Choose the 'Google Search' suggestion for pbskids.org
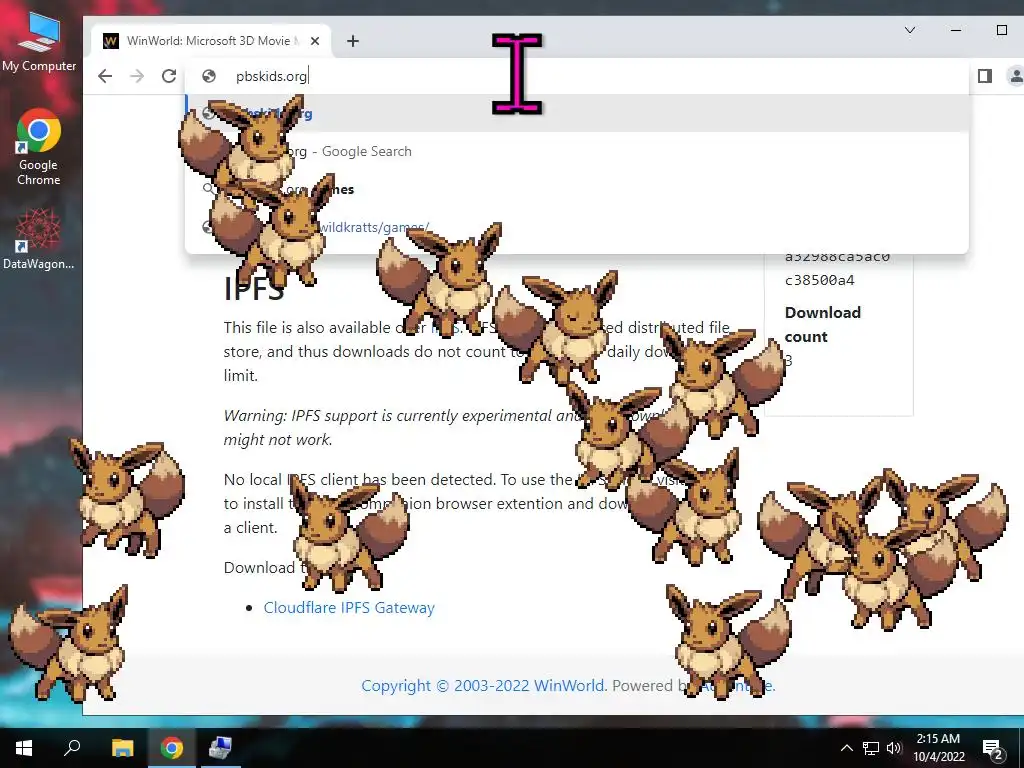 [x=577, y=152]
